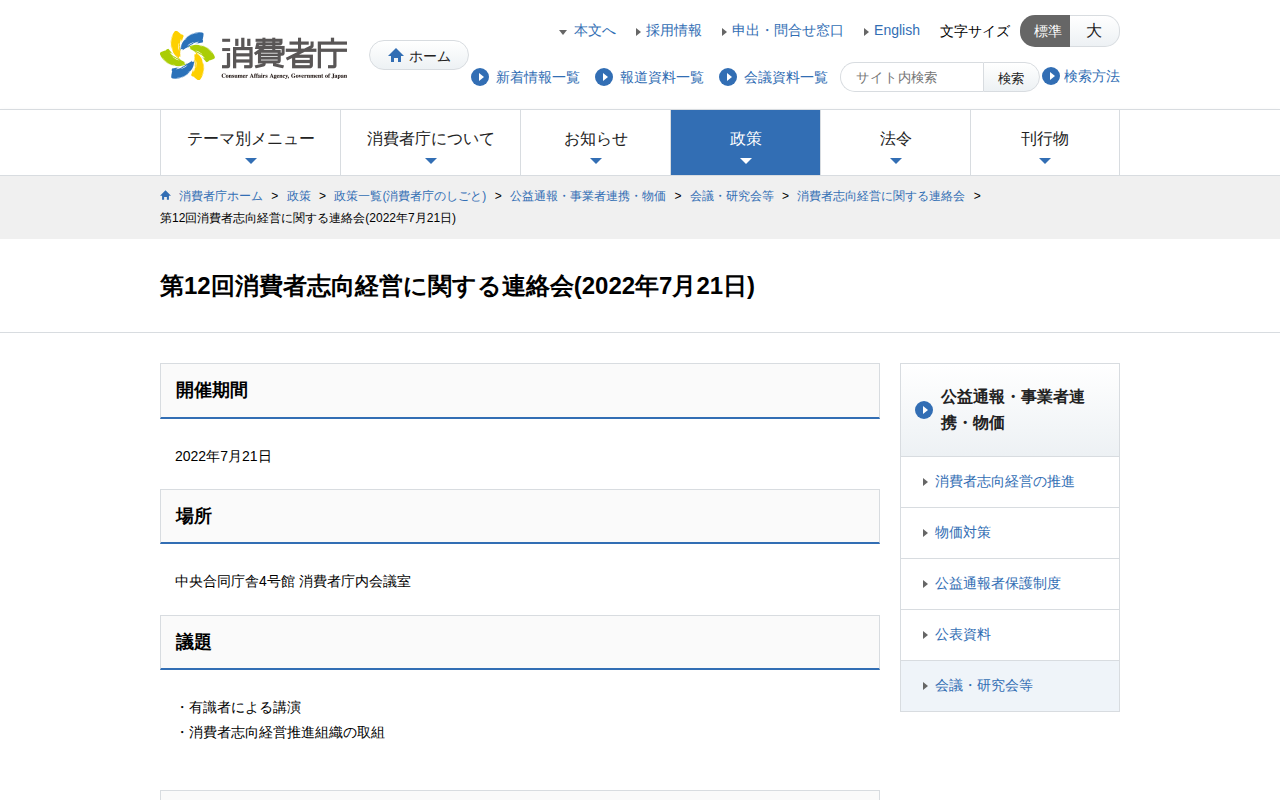The height and width of the screenshot is (800, 1280).
Task: Switch the text size to 大
Action: pyautogui.click(x=1094, y=31)
